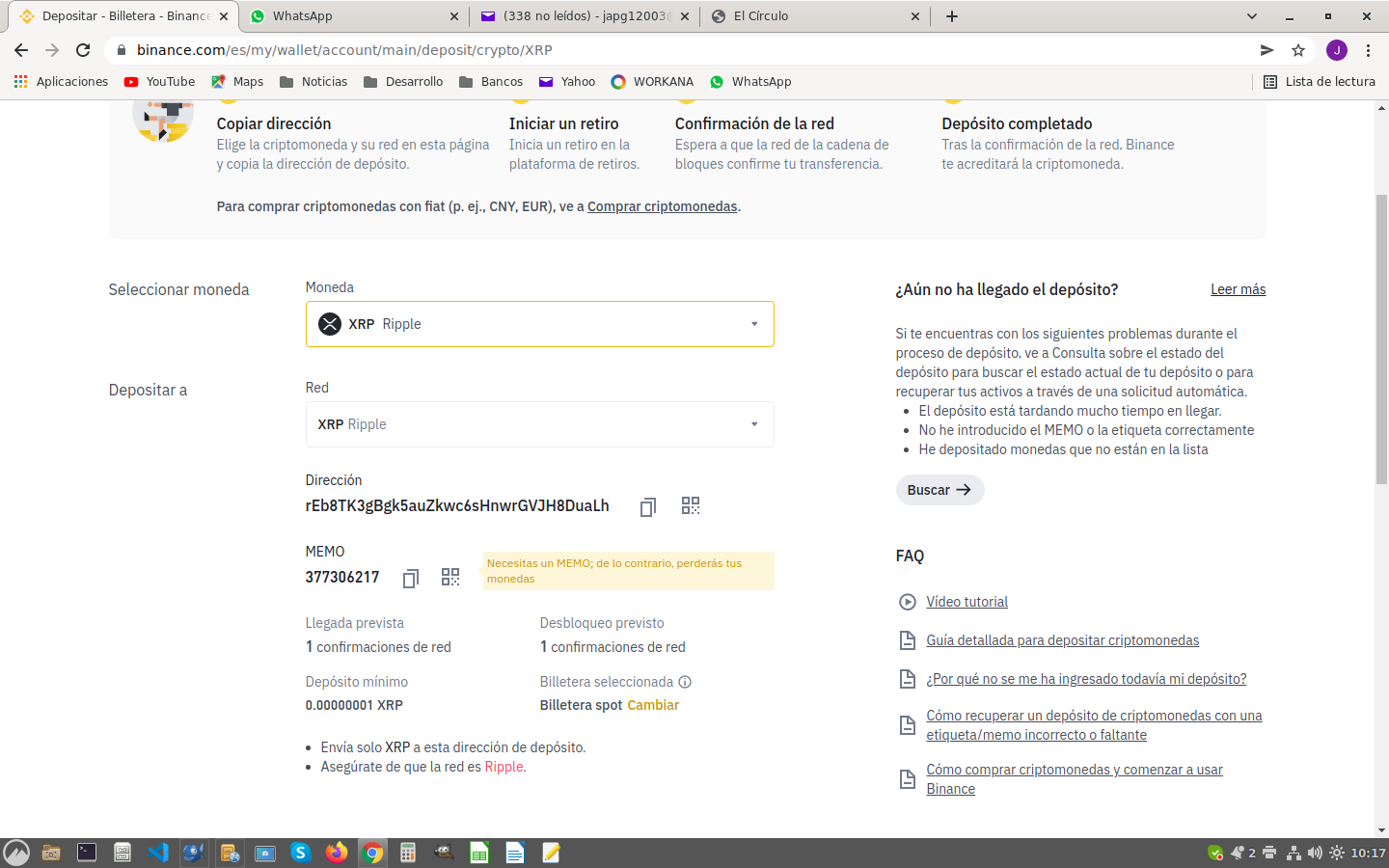Open Chrome profile avatar J

(x=1336, y=50)
